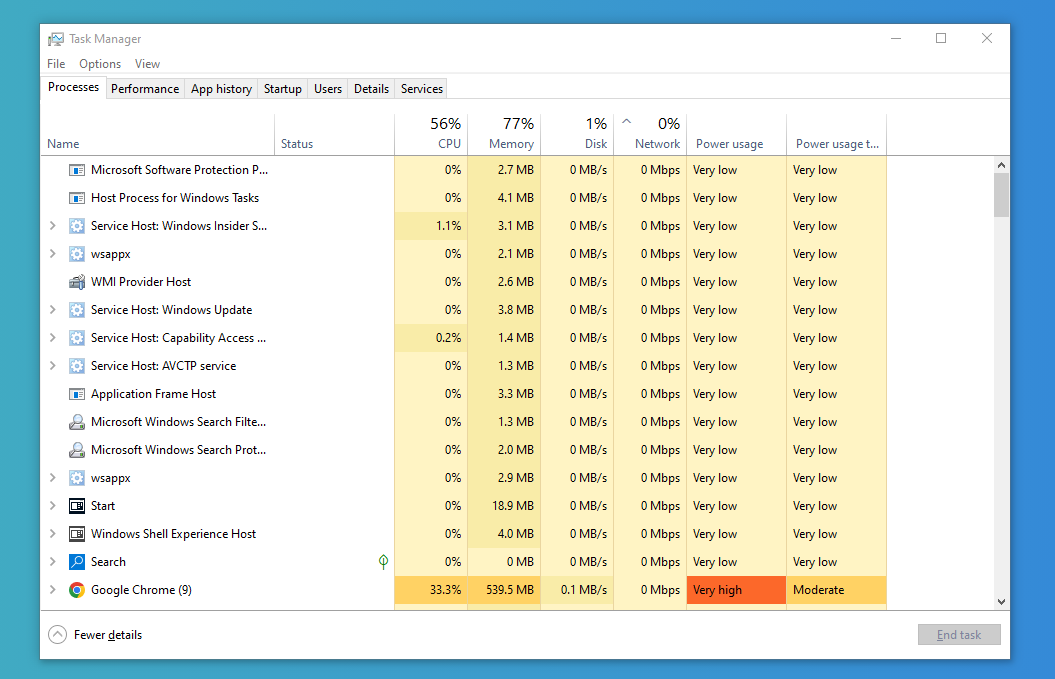Click the Search magnifier icon in process list
This screenshot has height=679, width=1055.
point(77,562)
